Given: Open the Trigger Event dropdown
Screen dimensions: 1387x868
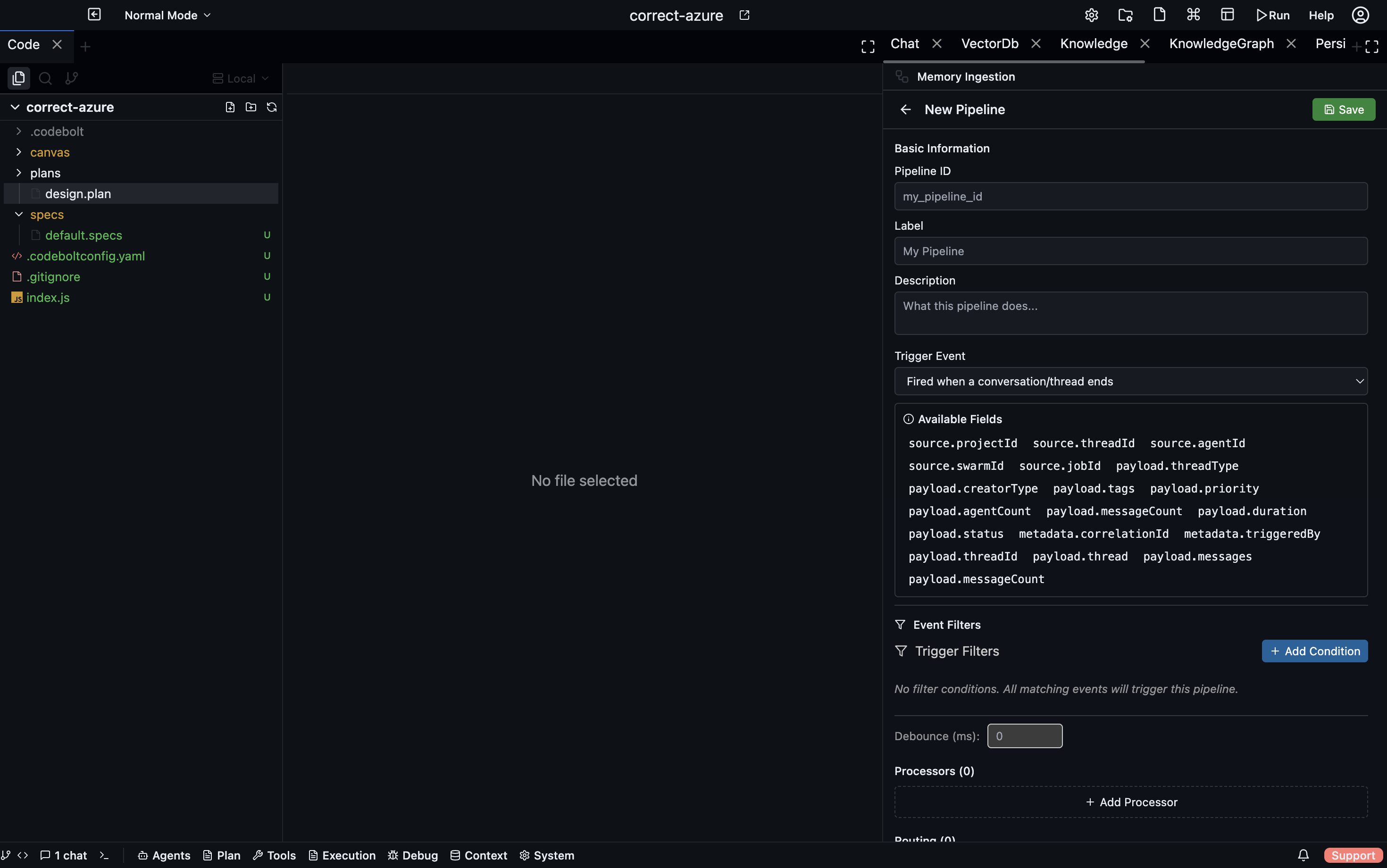Looking at the screenshot, I should [x=1130, y=381].
